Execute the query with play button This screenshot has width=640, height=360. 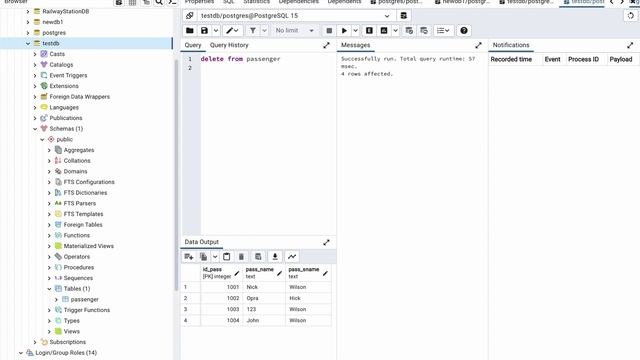pyautogui.click(x=344, y=31)
